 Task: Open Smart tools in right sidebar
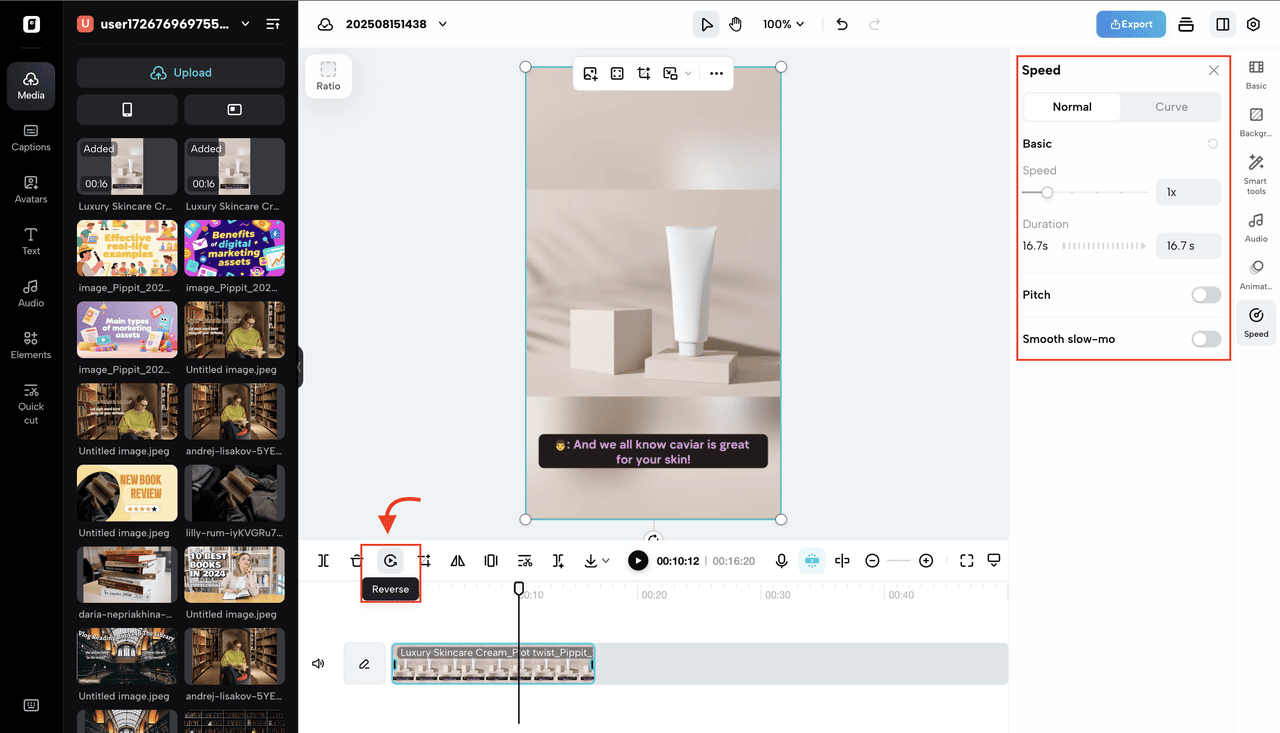pos(1256,173)
